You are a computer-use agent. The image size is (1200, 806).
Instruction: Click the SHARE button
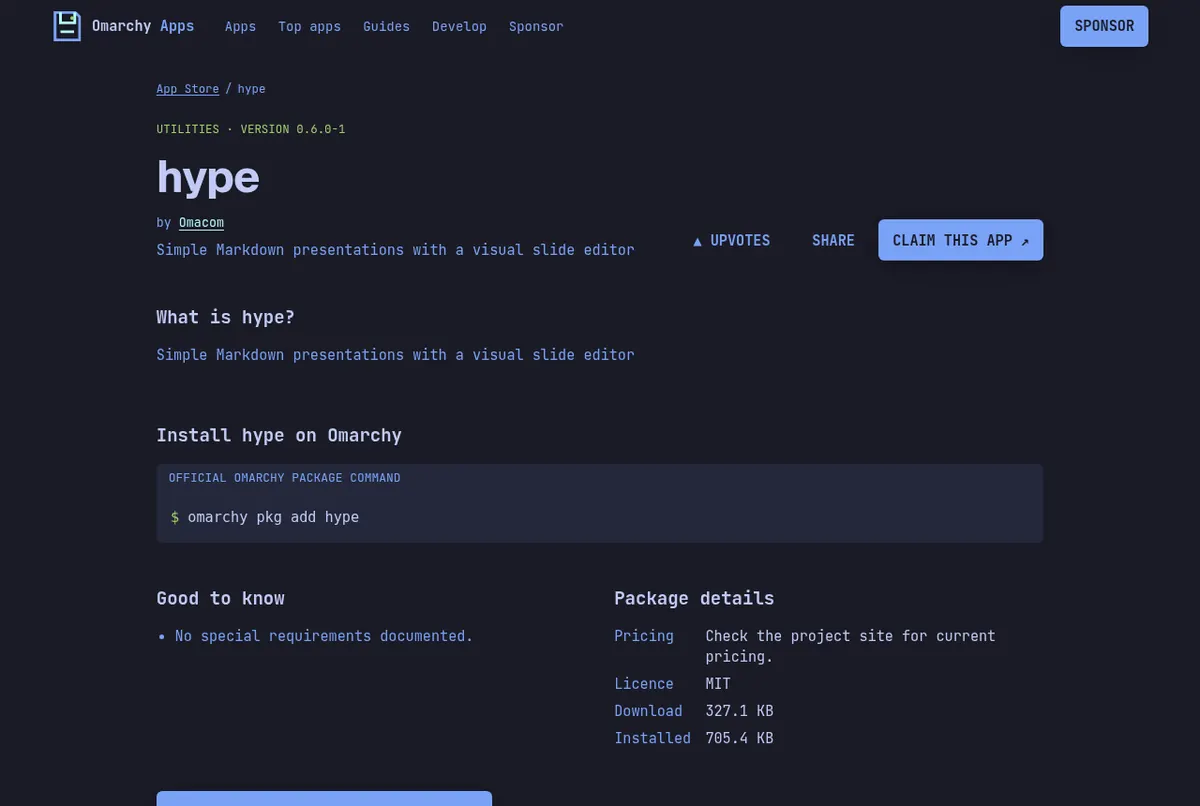(833, 240)
